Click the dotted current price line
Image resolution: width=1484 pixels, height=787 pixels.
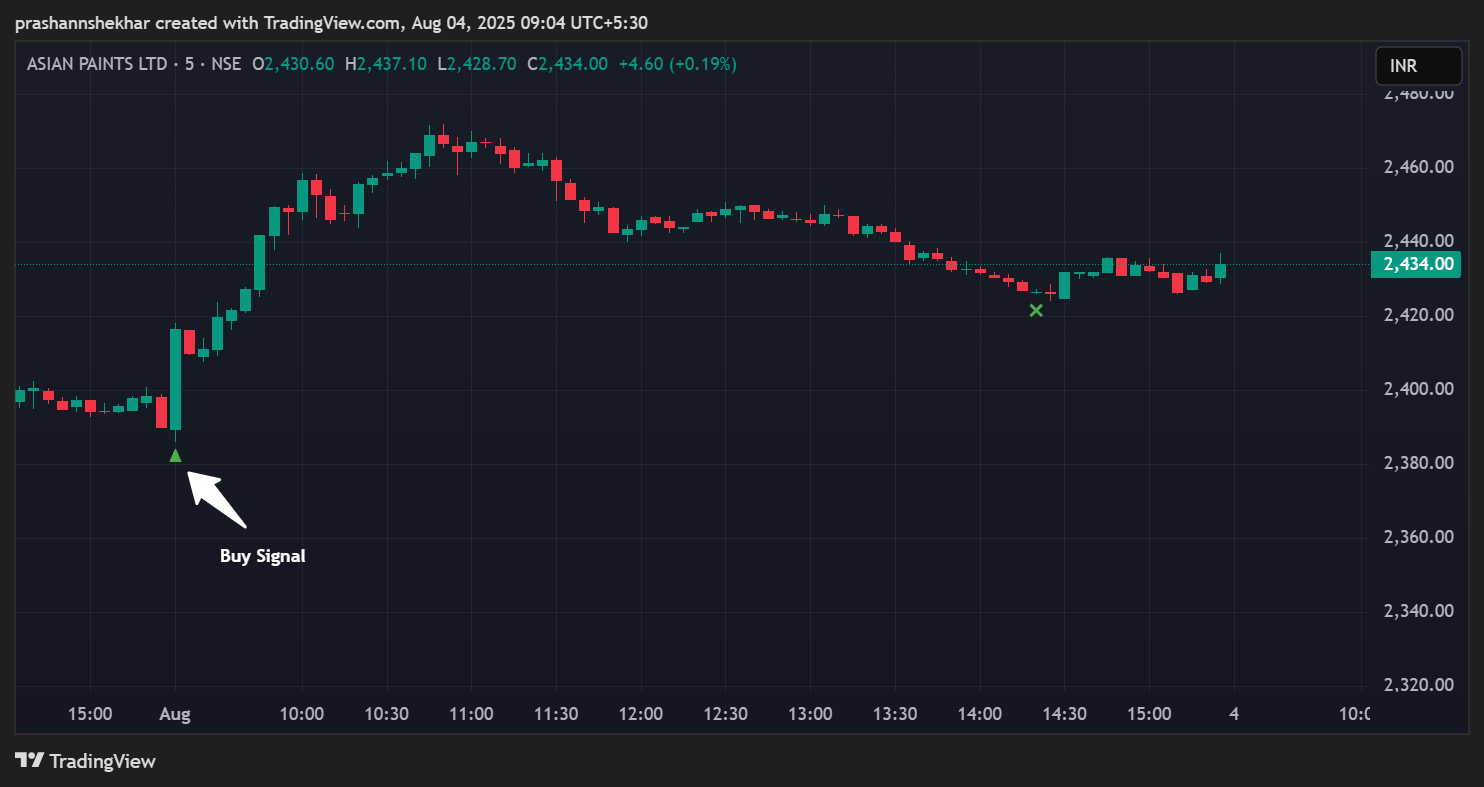point(700,265)
